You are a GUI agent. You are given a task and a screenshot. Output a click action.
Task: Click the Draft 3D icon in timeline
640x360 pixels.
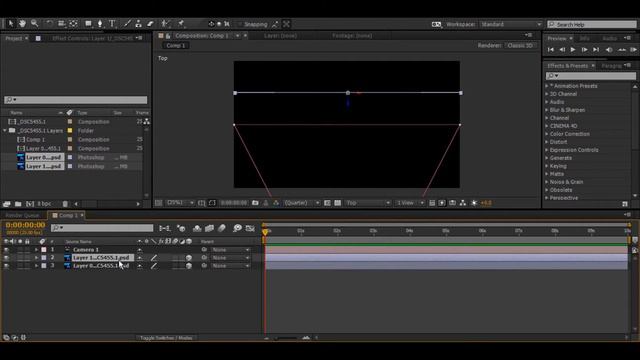[181, 228]
